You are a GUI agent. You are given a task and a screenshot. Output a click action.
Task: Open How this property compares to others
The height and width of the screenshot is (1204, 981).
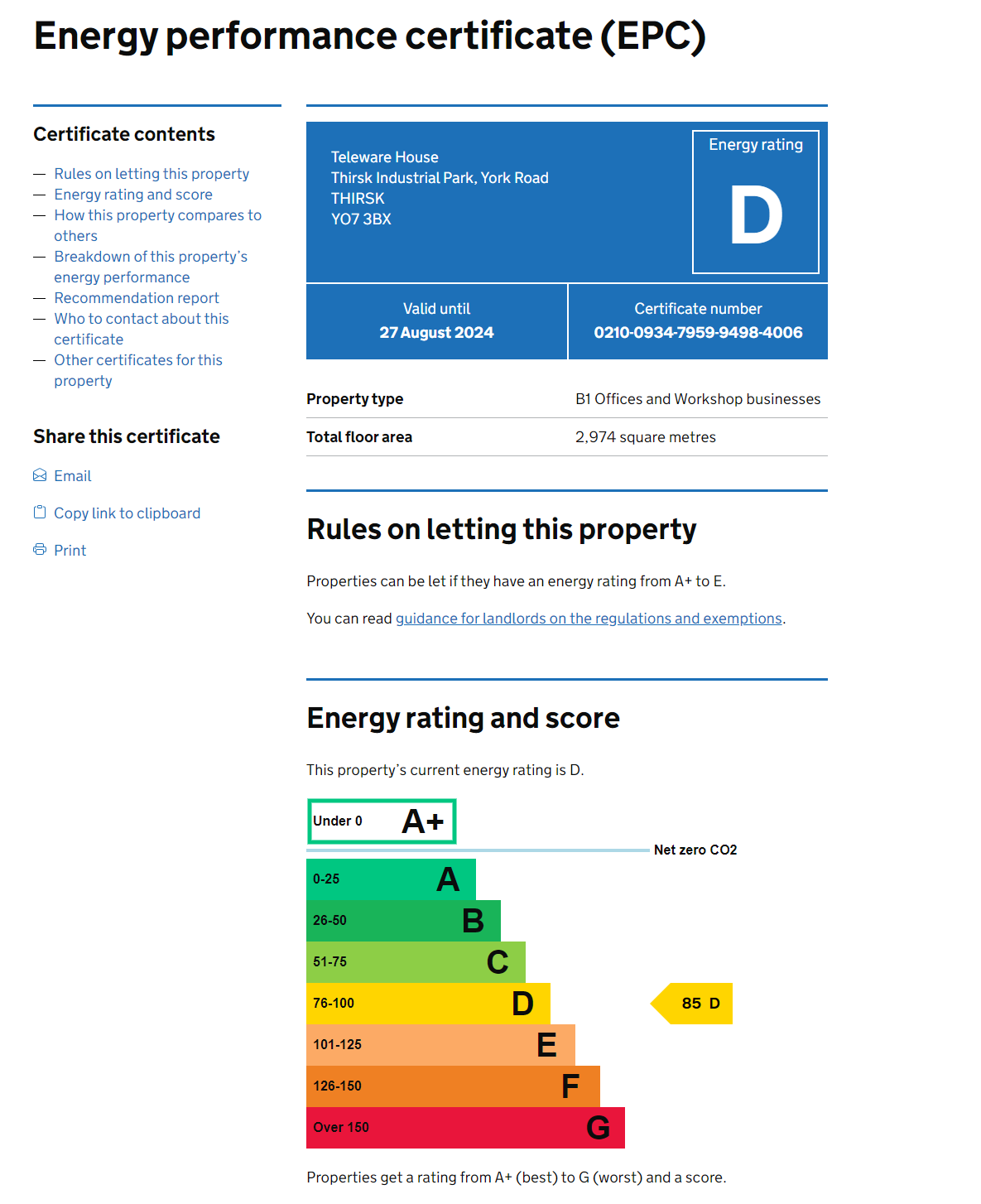(157, 216)
